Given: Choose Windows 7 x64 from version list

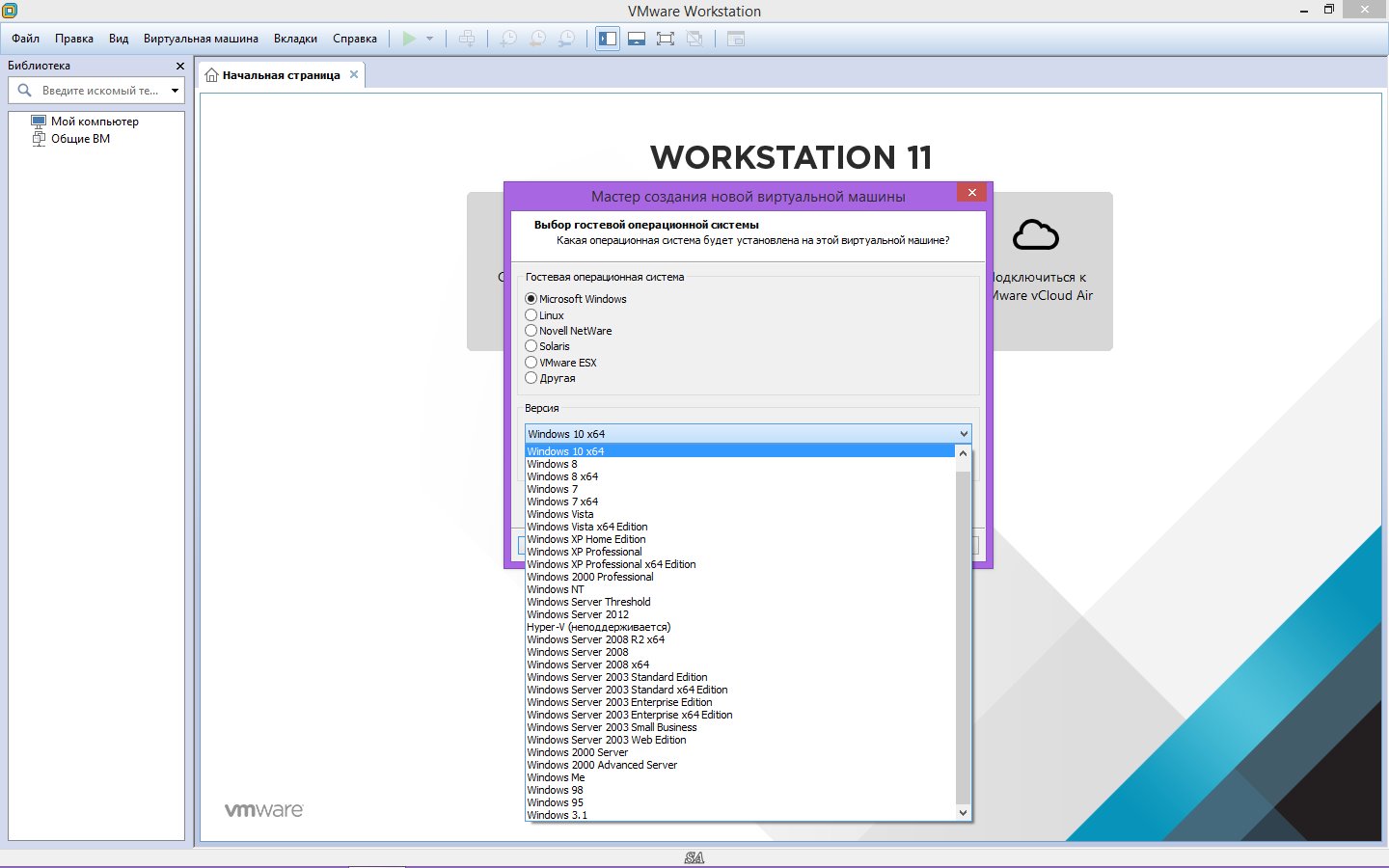Looking at the screenshot, I should pyautogui.click(x=740, y=502).
